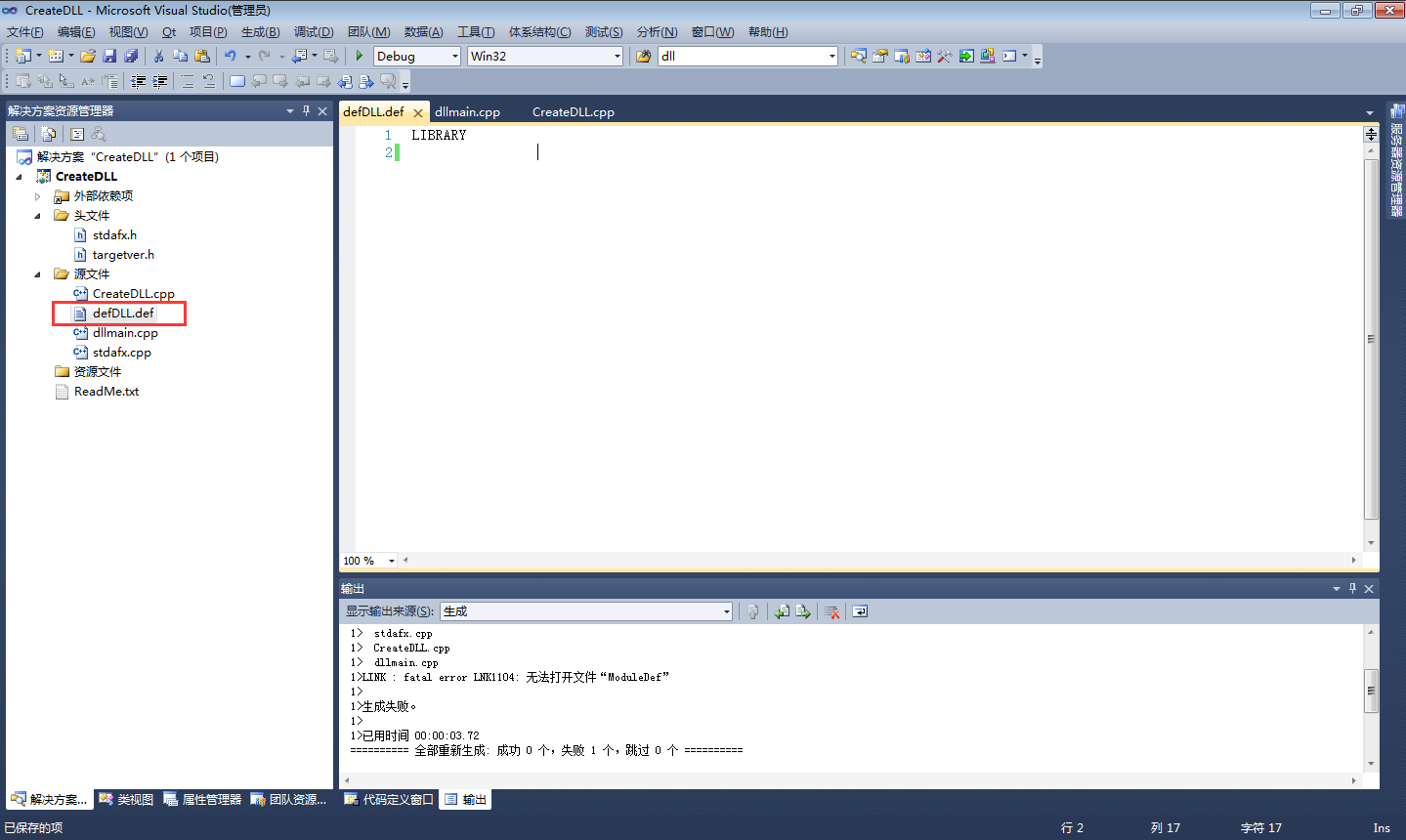Image resolution: width=1406 pixels, height=840 pixels.
Task: Collapse the 源文件 folder node
Action: pos(38,274)
